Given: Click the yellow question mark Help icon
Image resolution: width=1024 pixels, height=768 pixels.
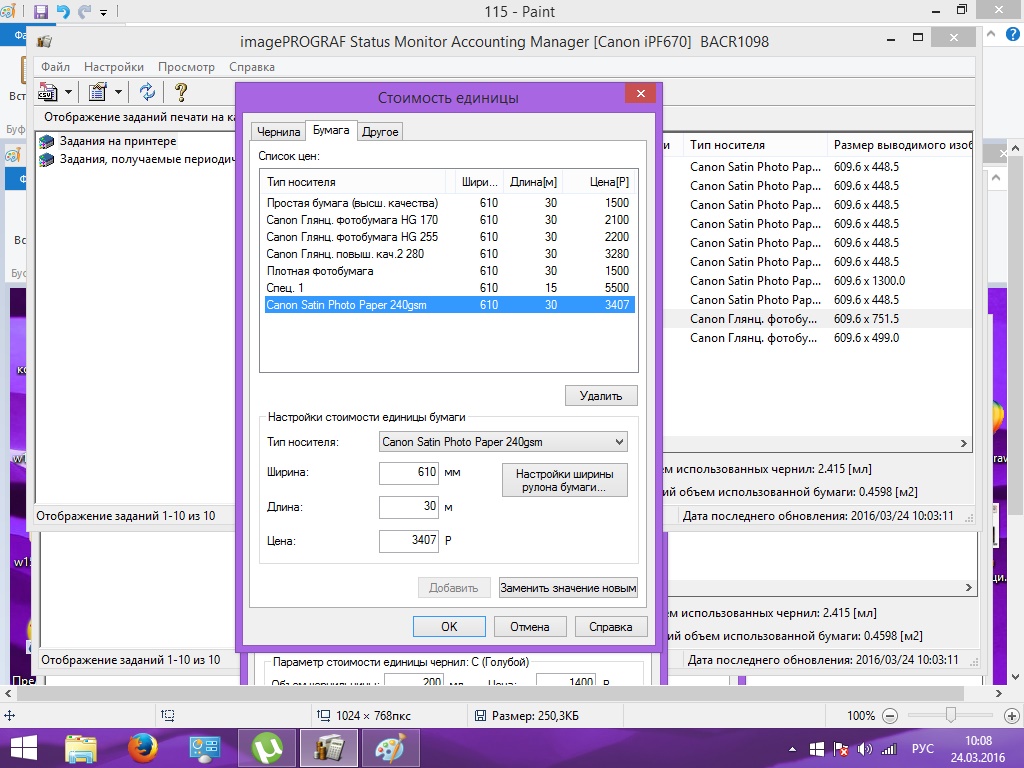Looking at the screenshot, I should [x=181, y=92].
